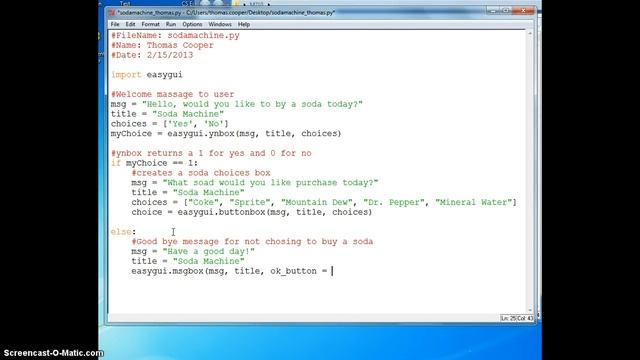The image size is (640, 360).
Task: Click the editor's vertical scrollbar
Action: [530, 171]
